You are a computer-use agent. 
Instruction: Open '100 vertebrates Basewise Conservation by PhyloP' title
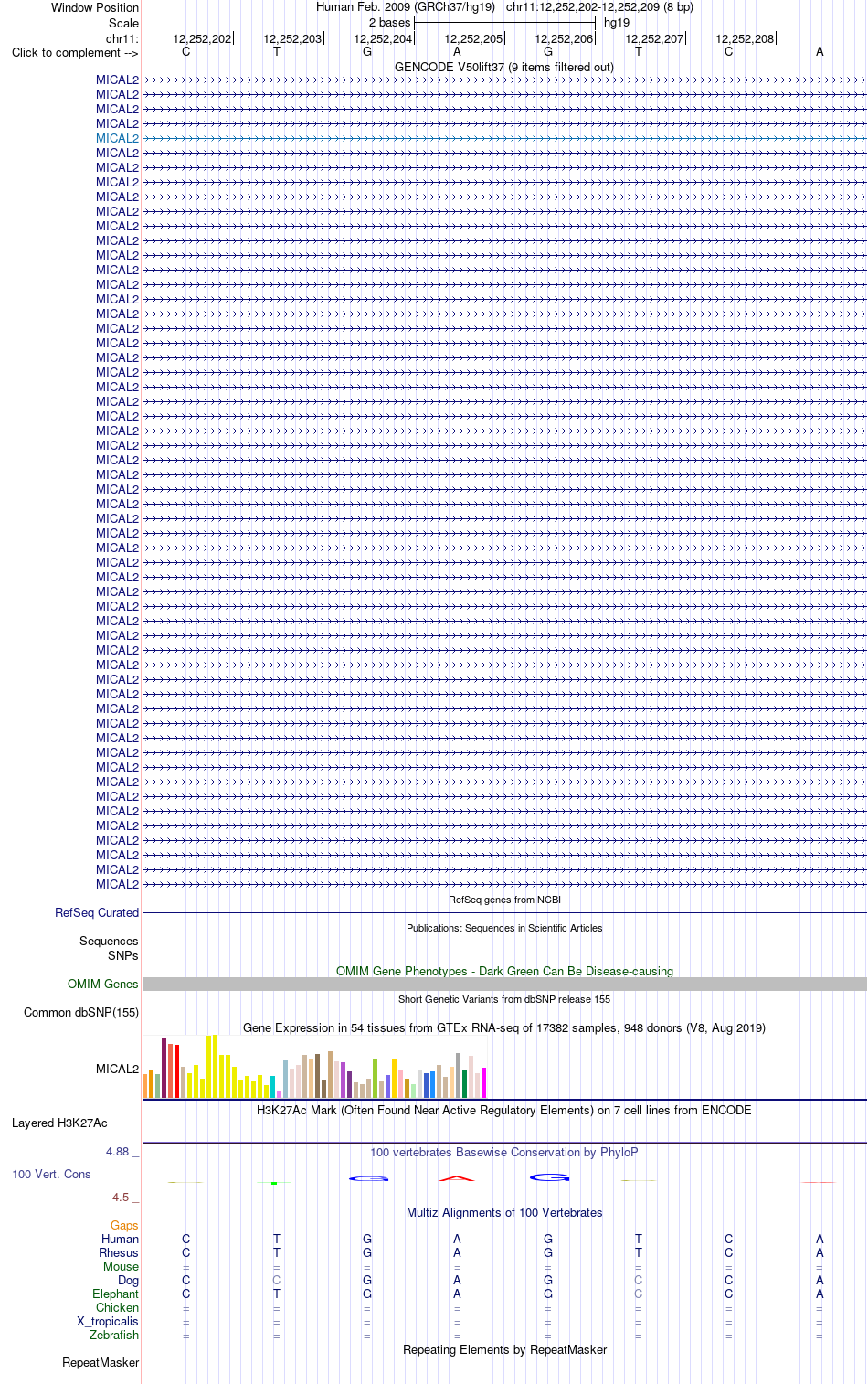tap(504, 1152)
